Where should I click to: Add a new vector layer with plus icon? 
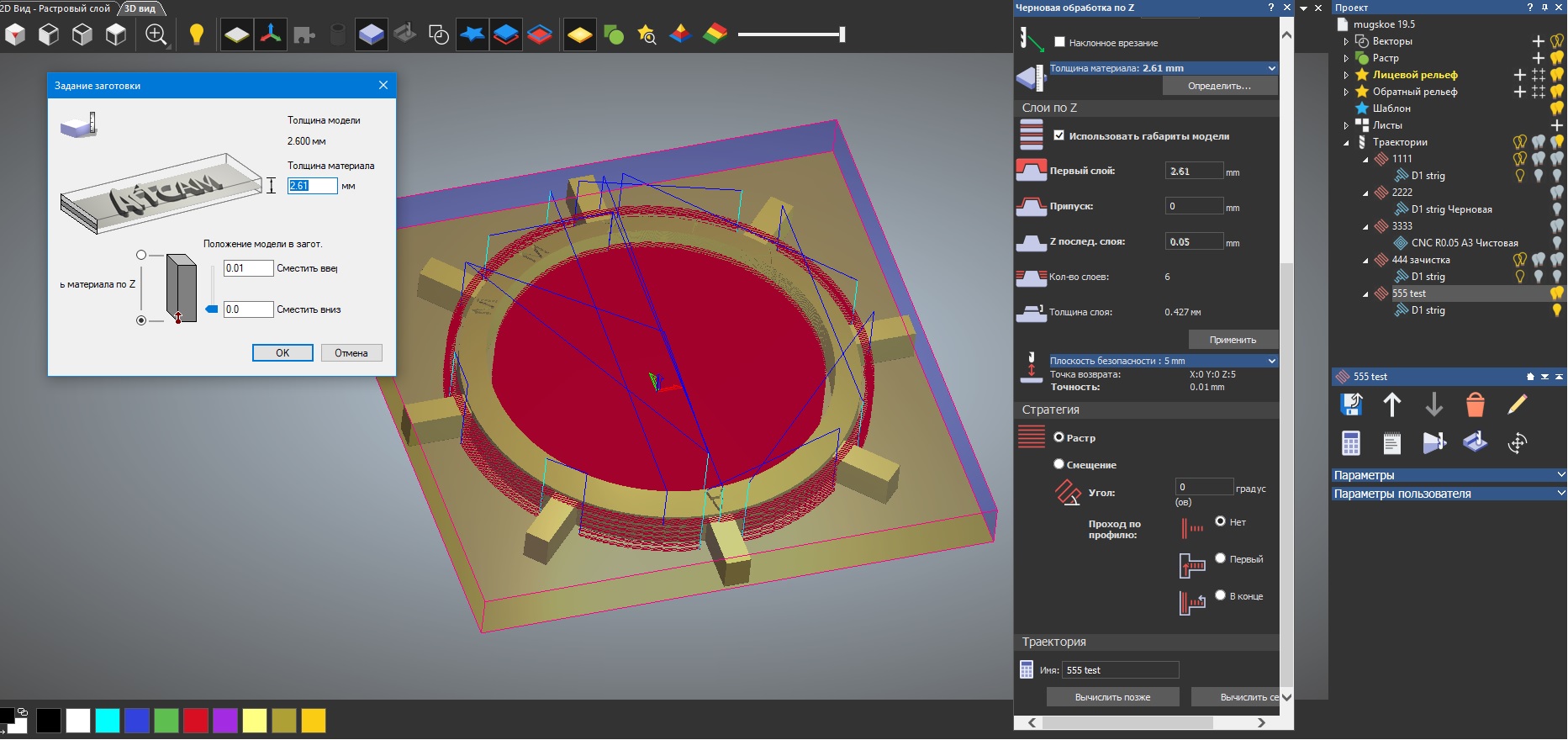[x=1538, y=41]
